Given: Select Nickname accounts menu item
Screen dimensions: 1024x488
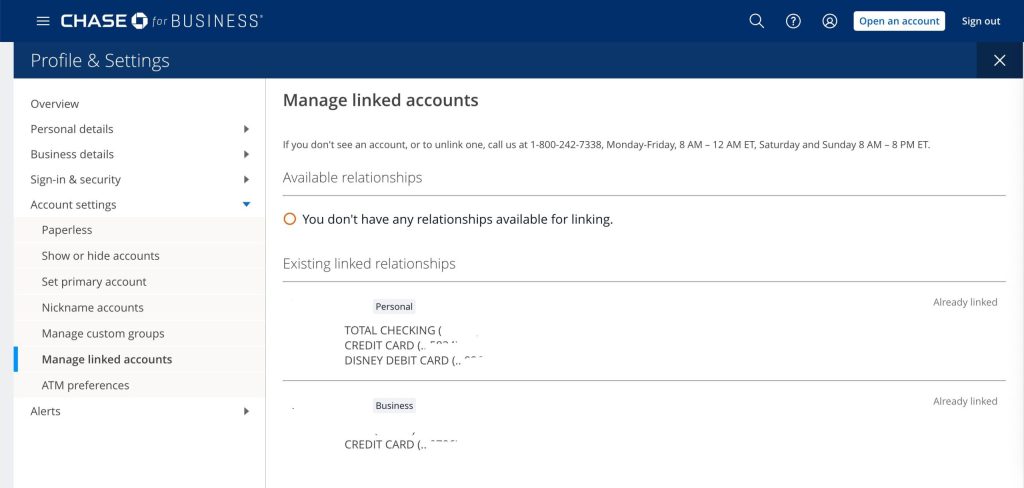Looking at the screenshot, I should coord(92,308).
